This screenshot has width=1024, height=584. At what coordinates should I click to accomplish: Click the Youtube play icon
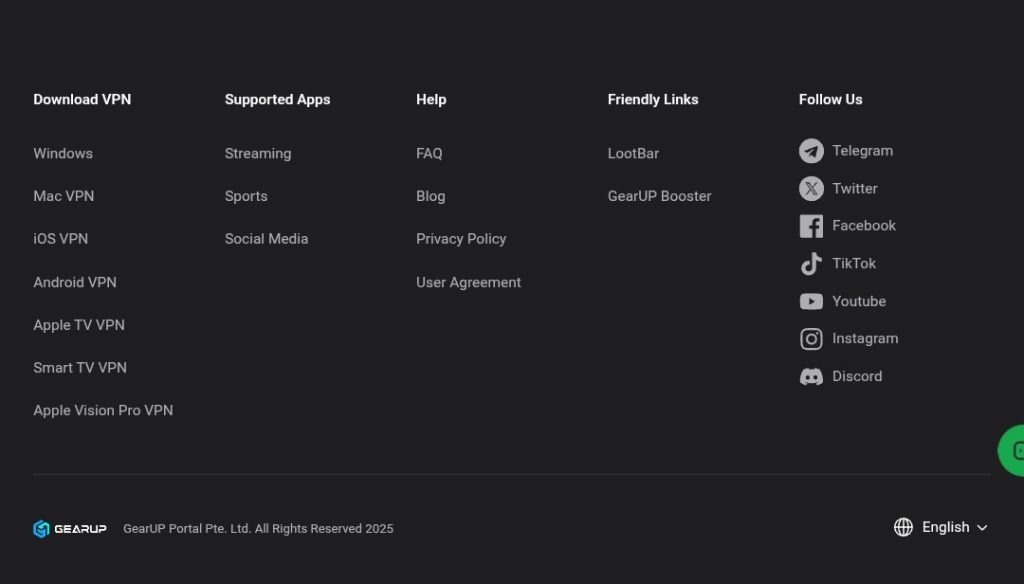pyautogui.click(x=811, y=301)
